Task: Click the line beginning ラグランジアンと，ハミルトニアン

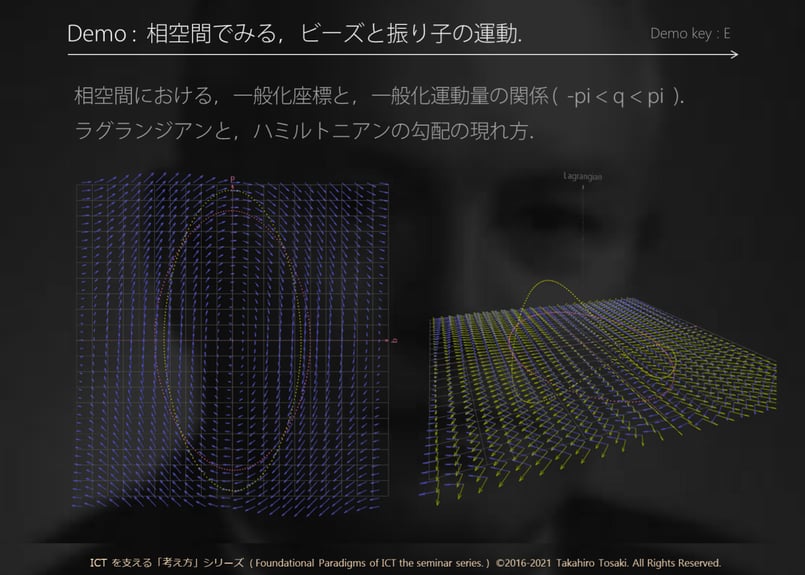Action: (x=304, y=131)
